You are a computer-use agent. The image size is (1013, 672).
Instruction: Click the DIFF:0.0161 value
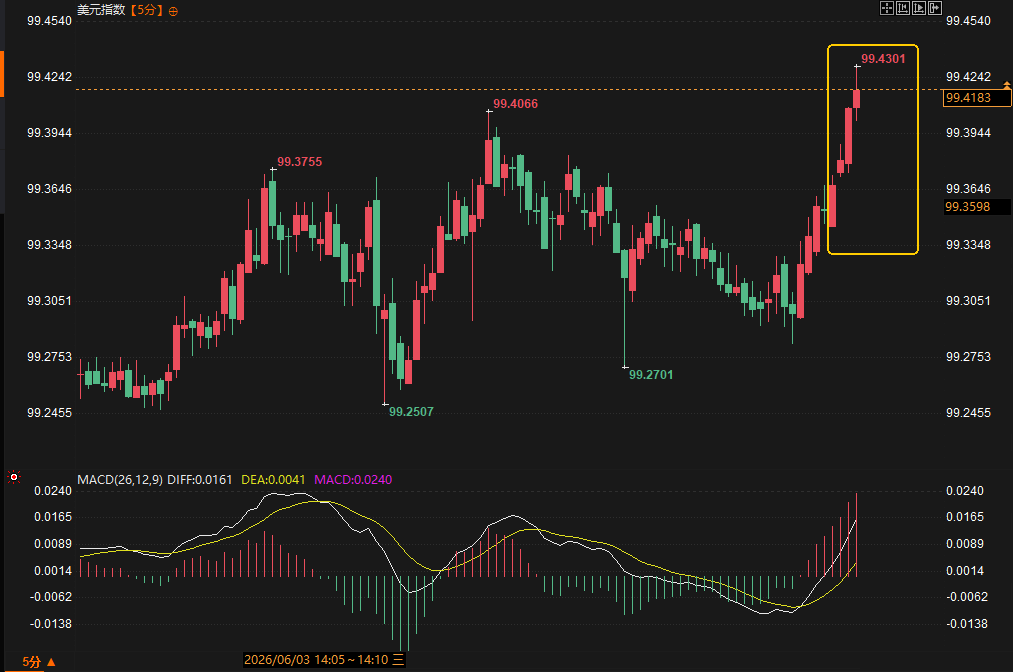pyautogui.click(x=200, y=479)
